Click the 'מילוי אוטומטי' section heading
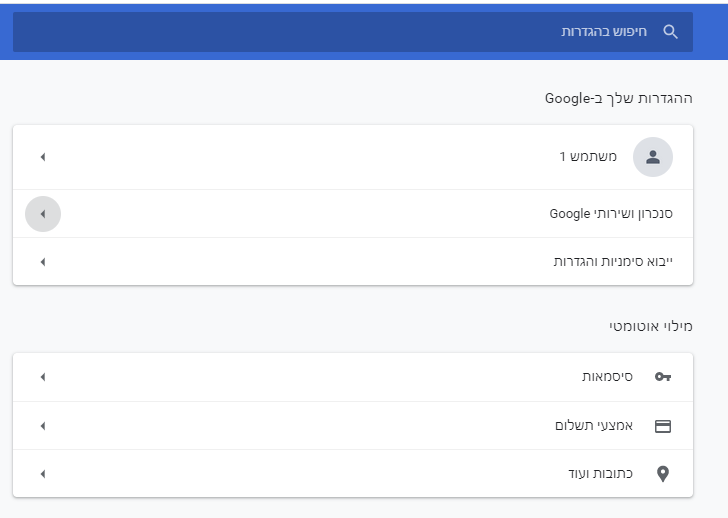 (x=650, y=326)
